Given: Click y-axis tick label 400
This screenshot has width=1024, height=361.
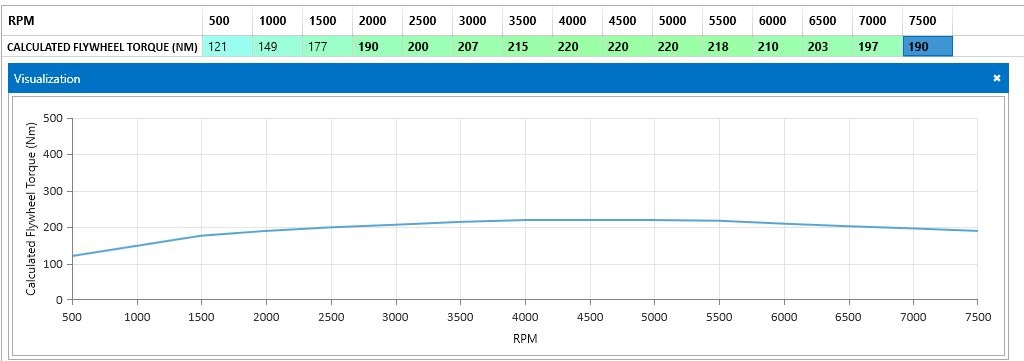Looking at the screenshot, I should (x=53, y=155).
